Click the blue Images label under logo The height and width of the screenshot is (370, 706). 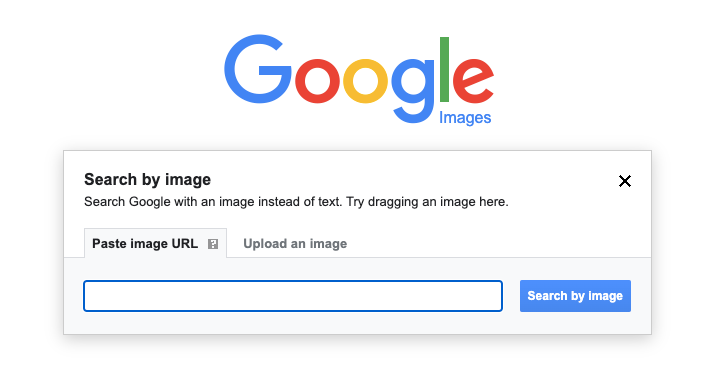coord(465,118)
